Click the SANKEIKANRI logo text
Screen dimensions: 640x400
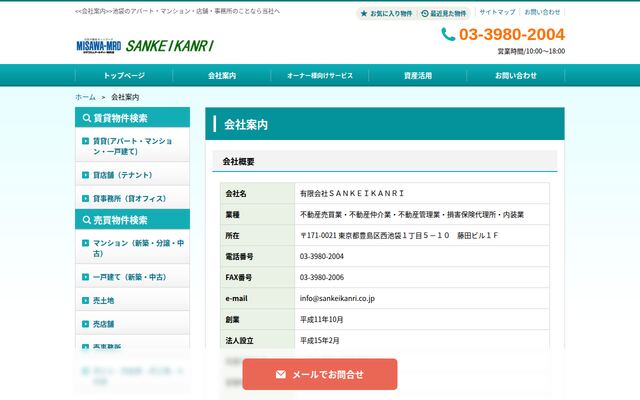[x=170, y=46]
